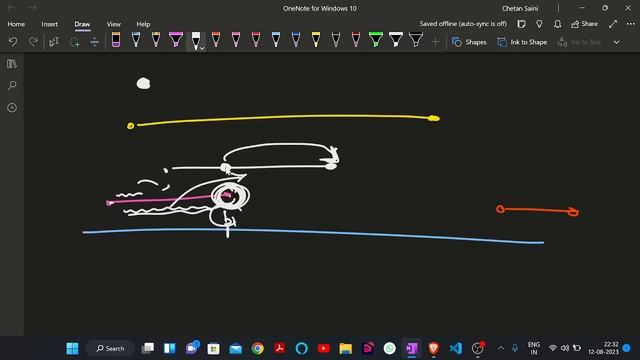Pick the green highlighter
Image resolution: width=640 pixels, height=360 pixels.
click(x=376, y=40)
